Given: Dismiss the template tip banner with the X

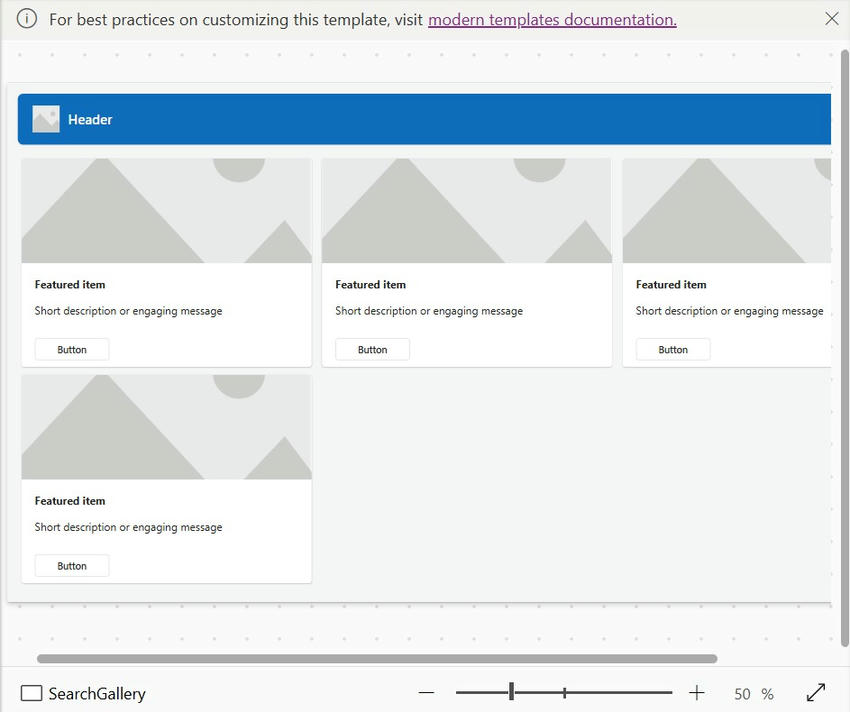Looking at the screenshot, I should click(831, 17).
